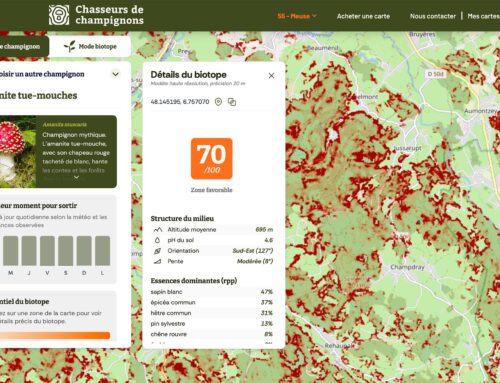
Task: Click the forecast bar for day V
Action: coord(47,251)
